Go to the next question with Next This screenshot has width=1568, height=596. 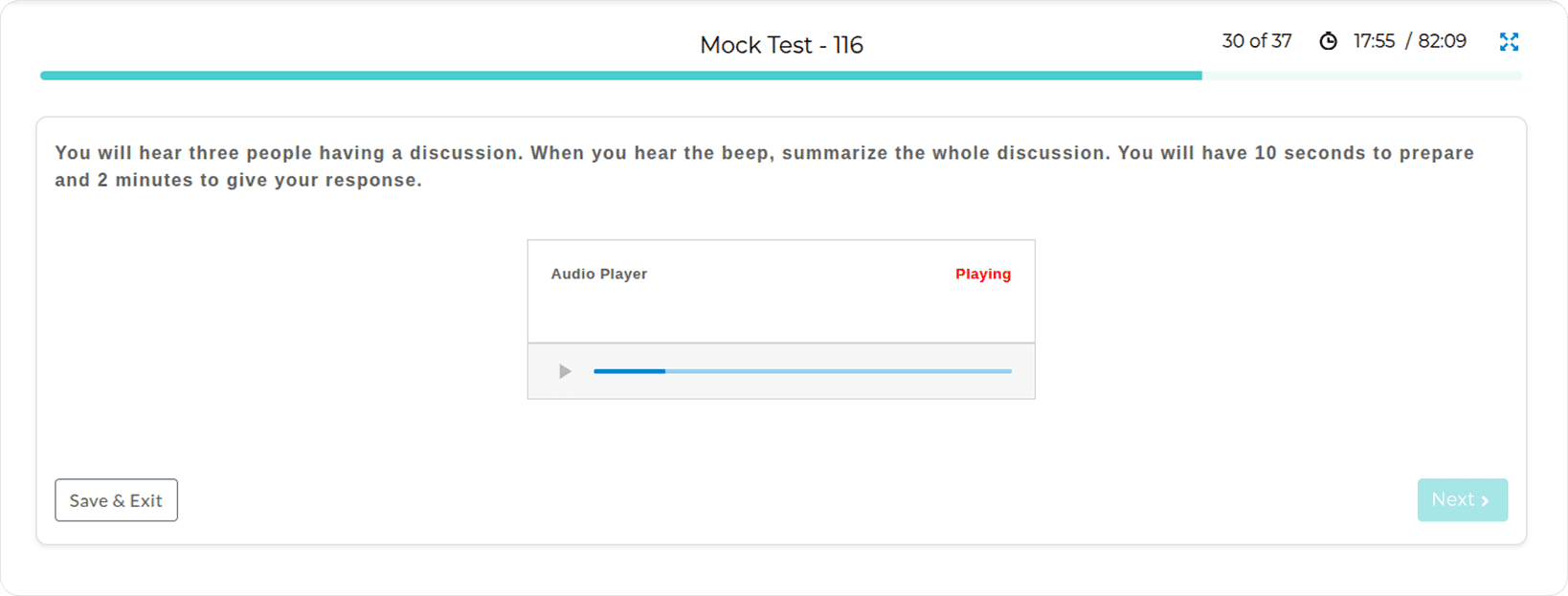(x=1462, y=500)
